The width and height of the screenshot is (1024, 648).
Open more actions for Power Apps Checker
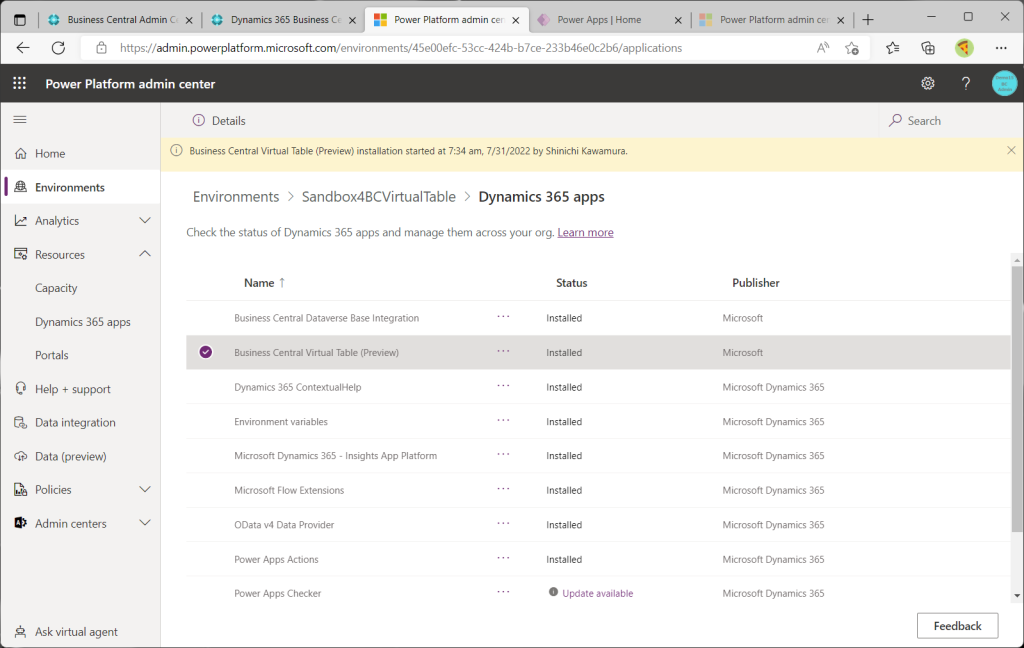coord(503,592)
